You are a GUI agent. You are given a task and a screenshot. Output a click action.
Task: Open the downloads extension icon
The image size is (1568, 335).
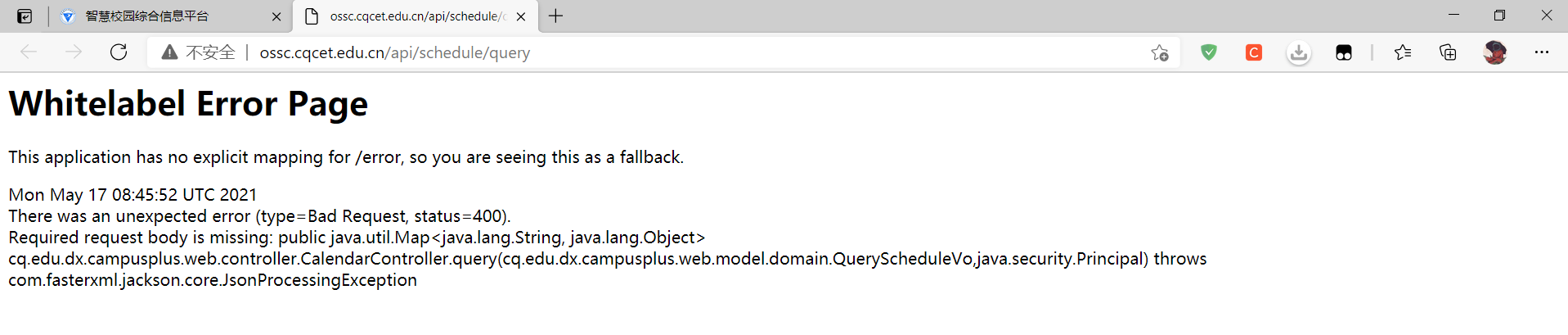click(1299, 52)
